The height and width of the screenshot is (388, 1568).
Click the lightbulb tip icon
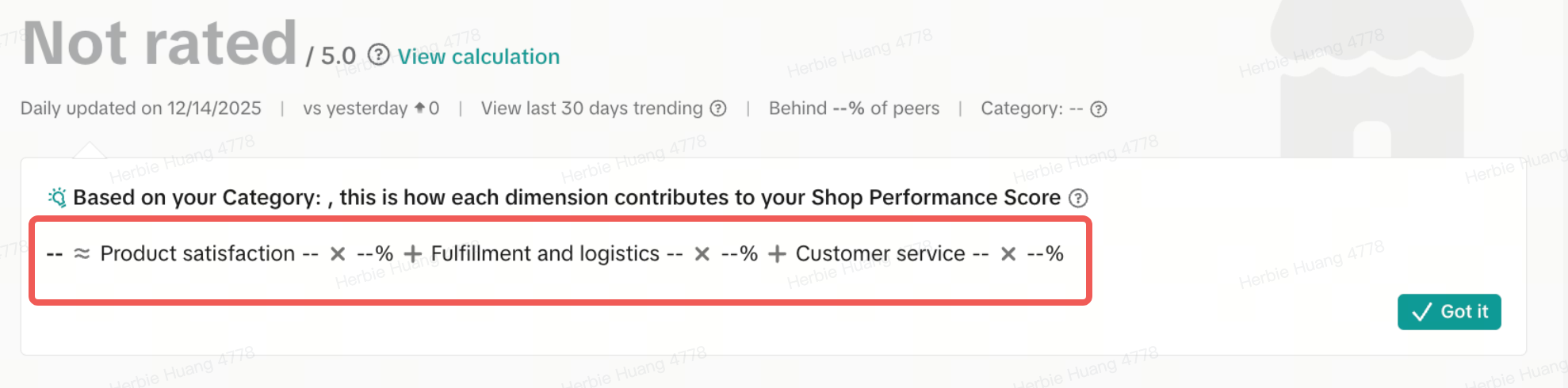point(57,197)
